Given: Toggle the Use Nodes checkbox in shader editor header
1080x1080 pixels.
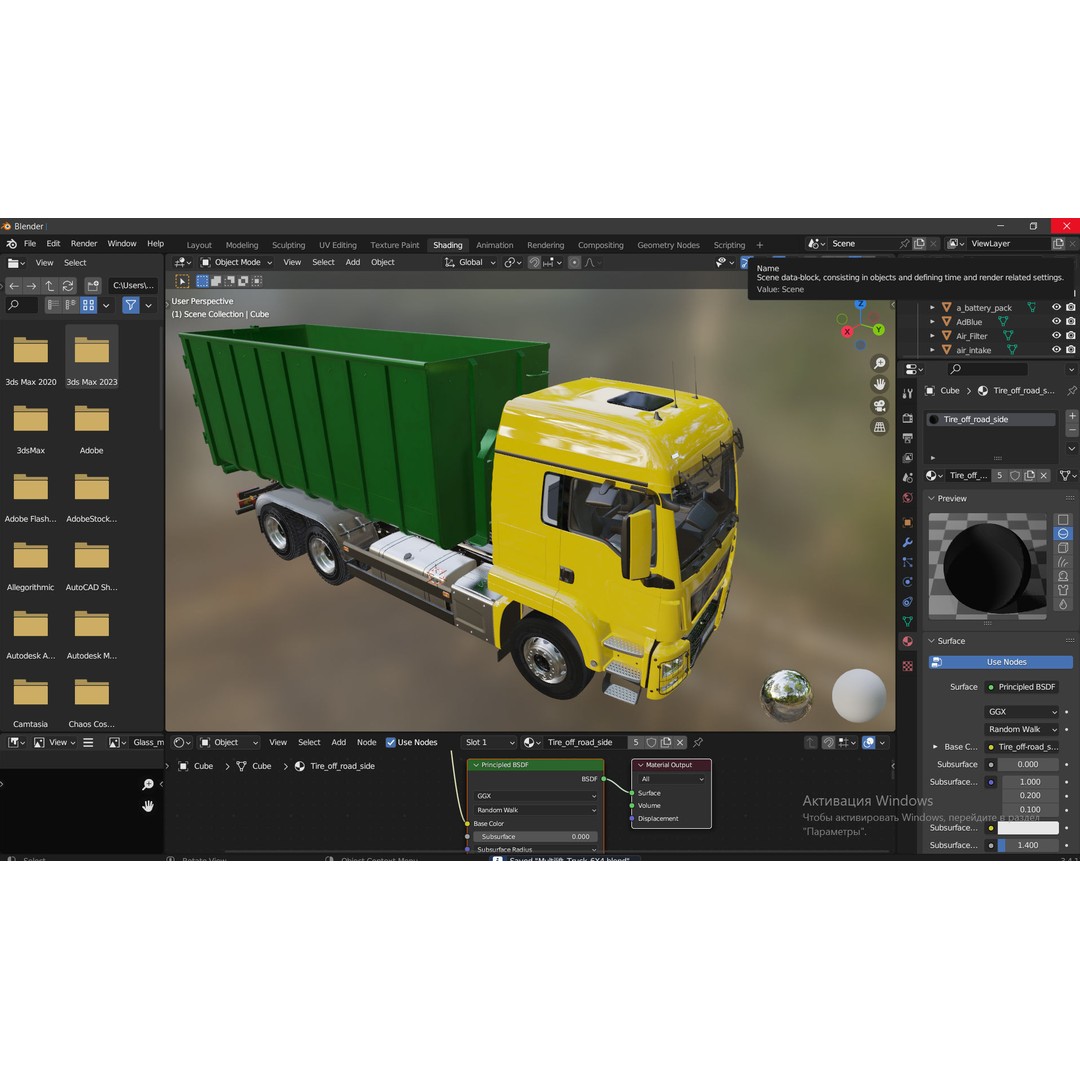Looking at the screenshot, I should click(393, 742).
